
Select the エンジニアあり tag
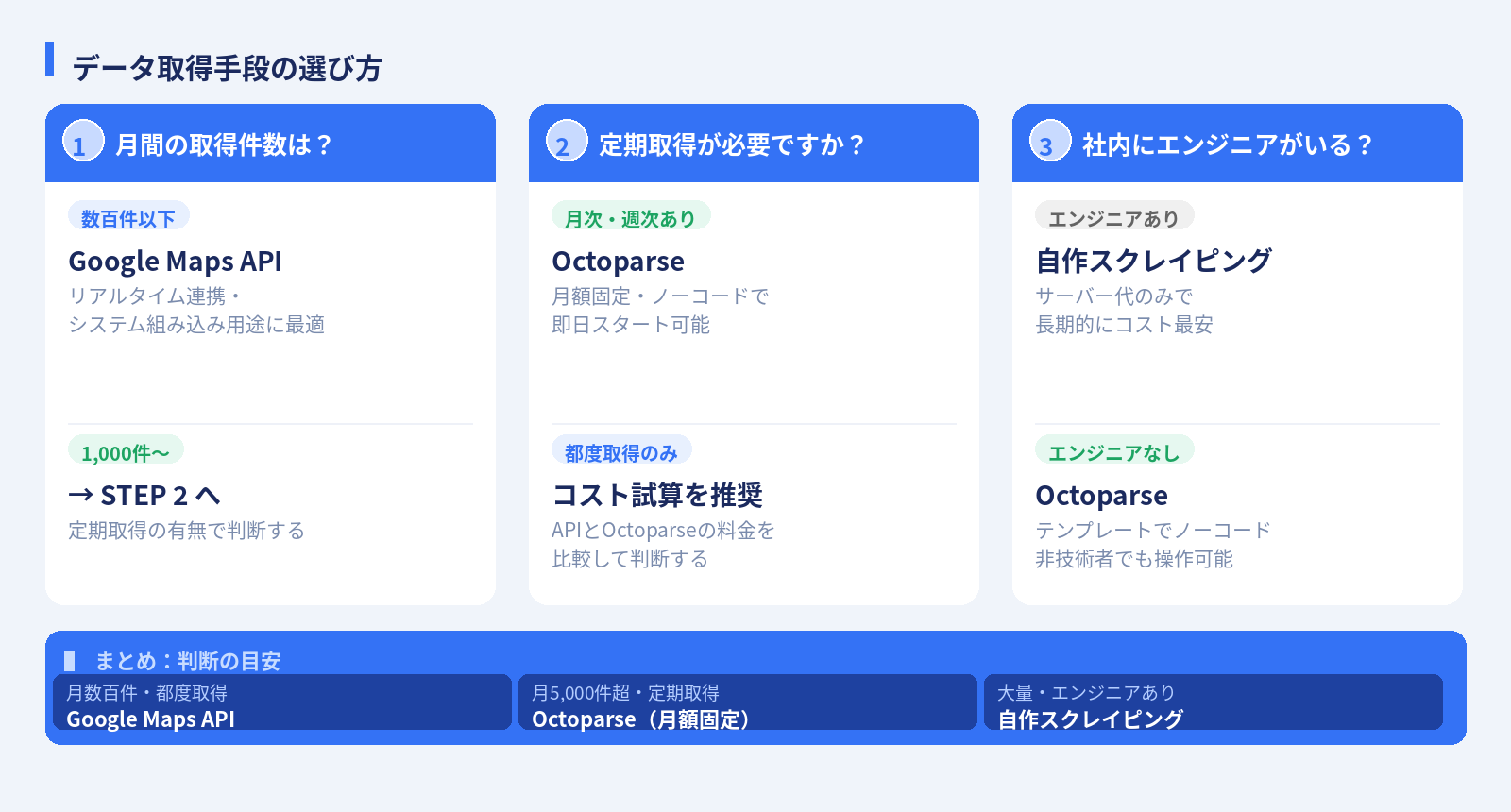[1114, 217]
